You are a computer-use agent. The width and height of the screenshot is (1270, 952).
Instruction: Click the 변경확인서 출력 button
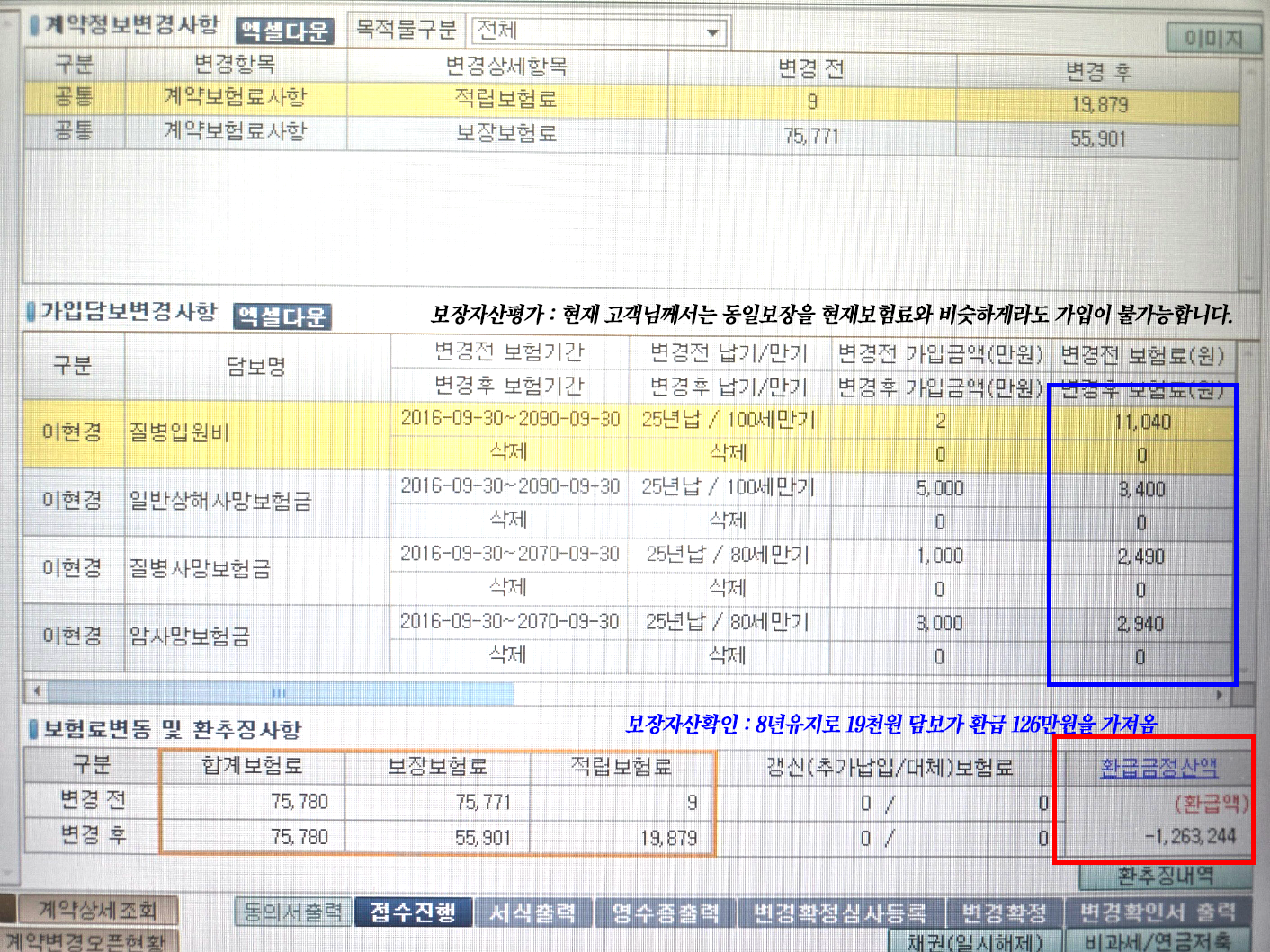(x=1154, y=910)
